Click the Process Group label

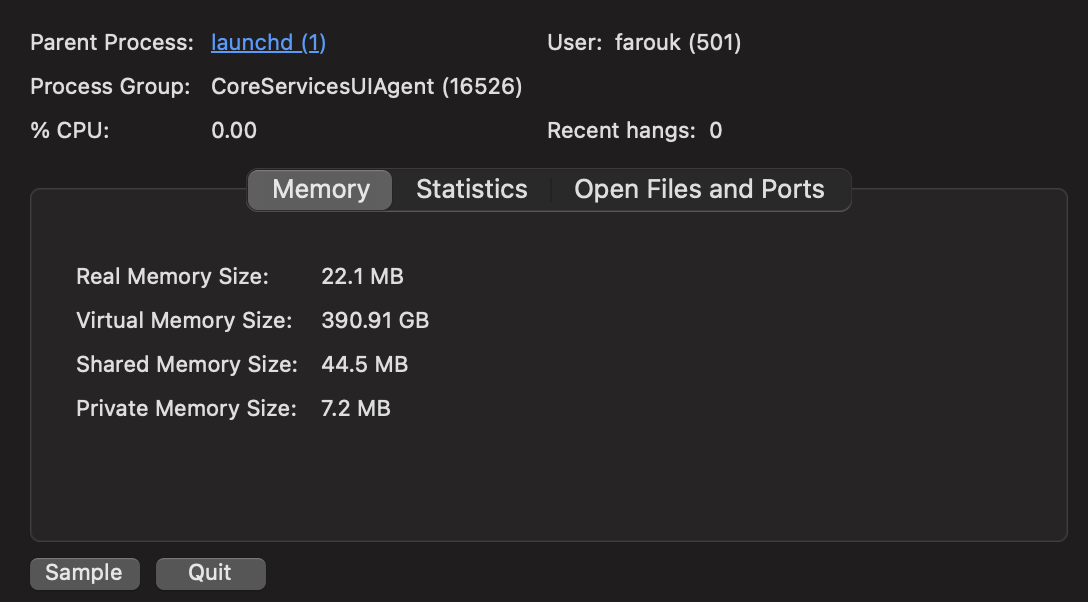pos(110,87)
